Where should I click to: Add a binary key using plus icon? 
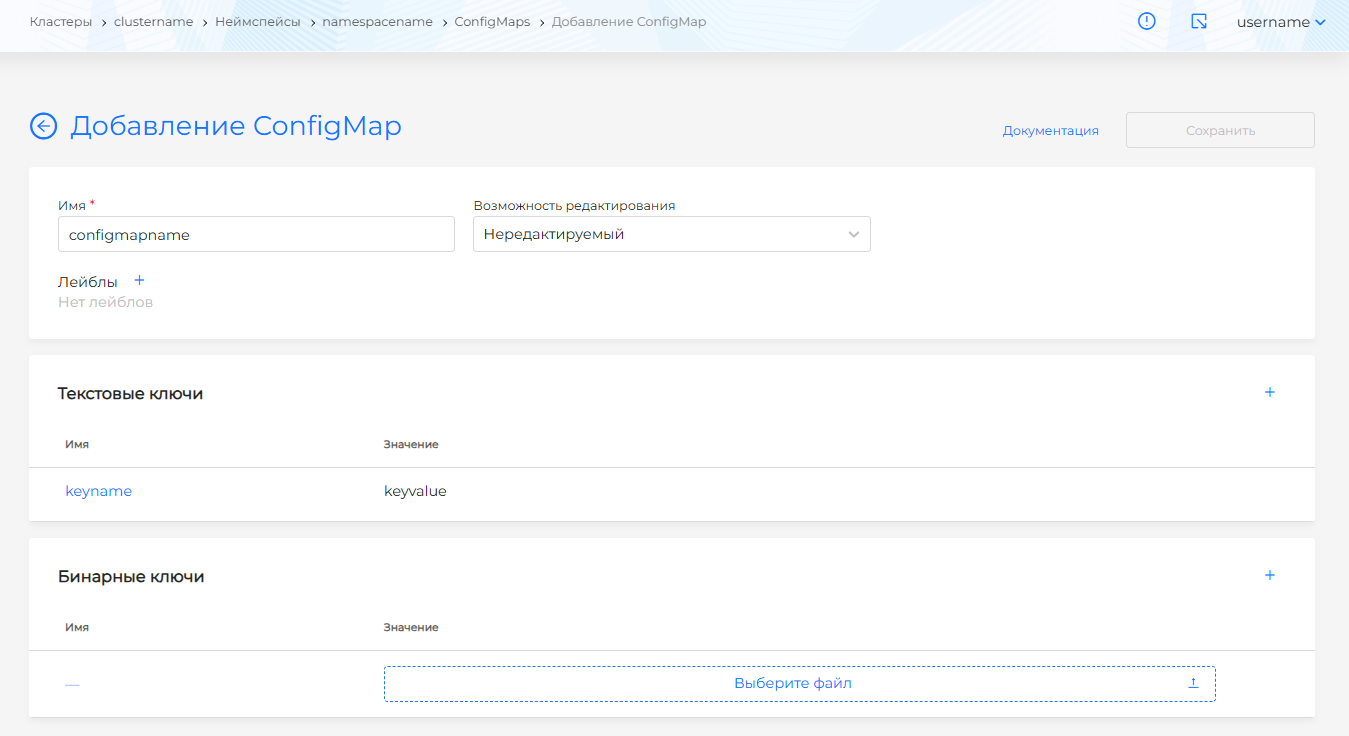pos(1269,576)
